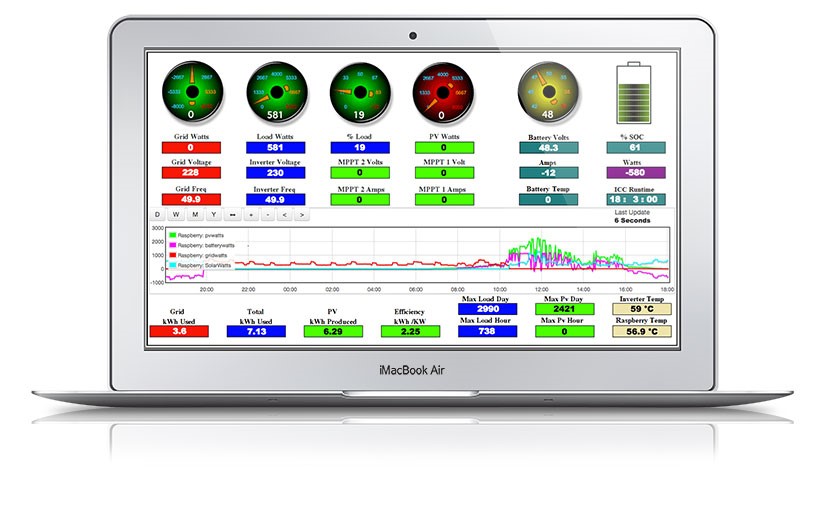Click the green pvwatts legend swatch
The image size is (820, 509).
pos(173,235)
